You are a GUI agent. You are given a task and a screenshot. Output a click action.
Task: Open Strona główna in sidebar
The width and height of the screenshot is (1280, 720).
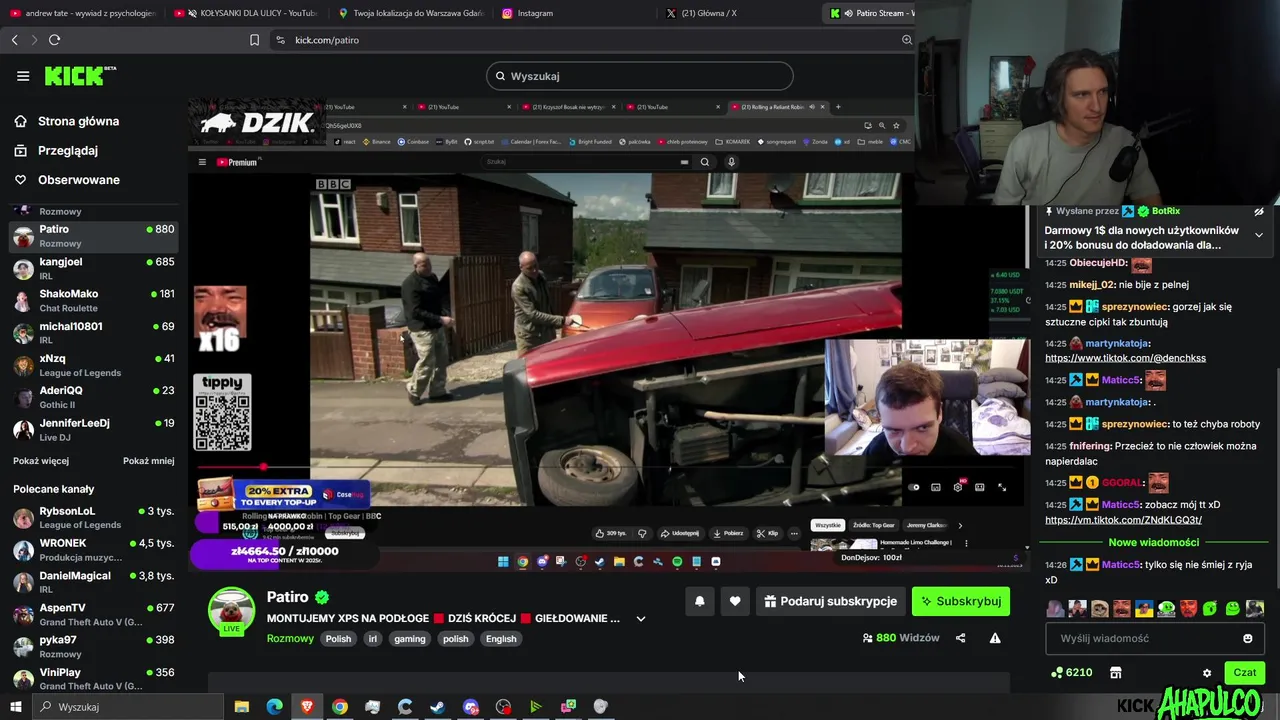[78, 121]
